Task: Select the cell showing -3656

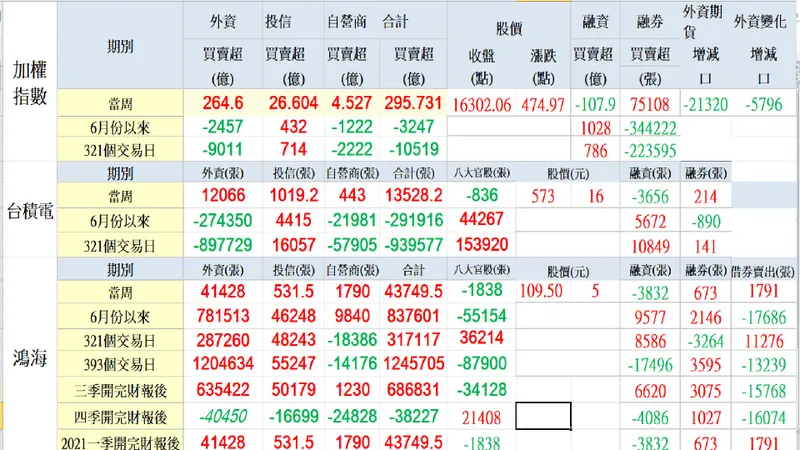Action: (x=649, y=197)
